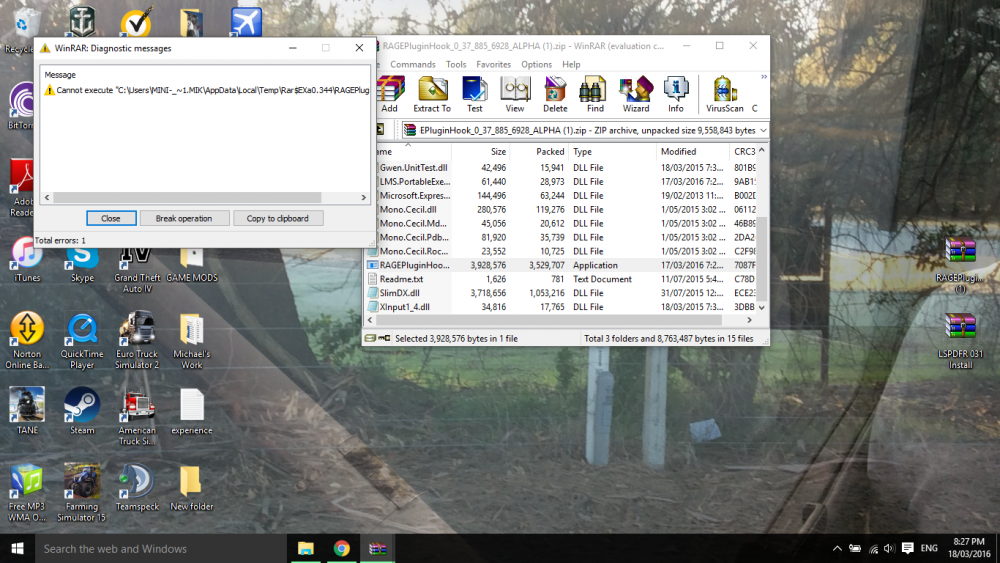
Task: Open the LSPDFR 031 Install archive
Action: click(x=960, y=341)
